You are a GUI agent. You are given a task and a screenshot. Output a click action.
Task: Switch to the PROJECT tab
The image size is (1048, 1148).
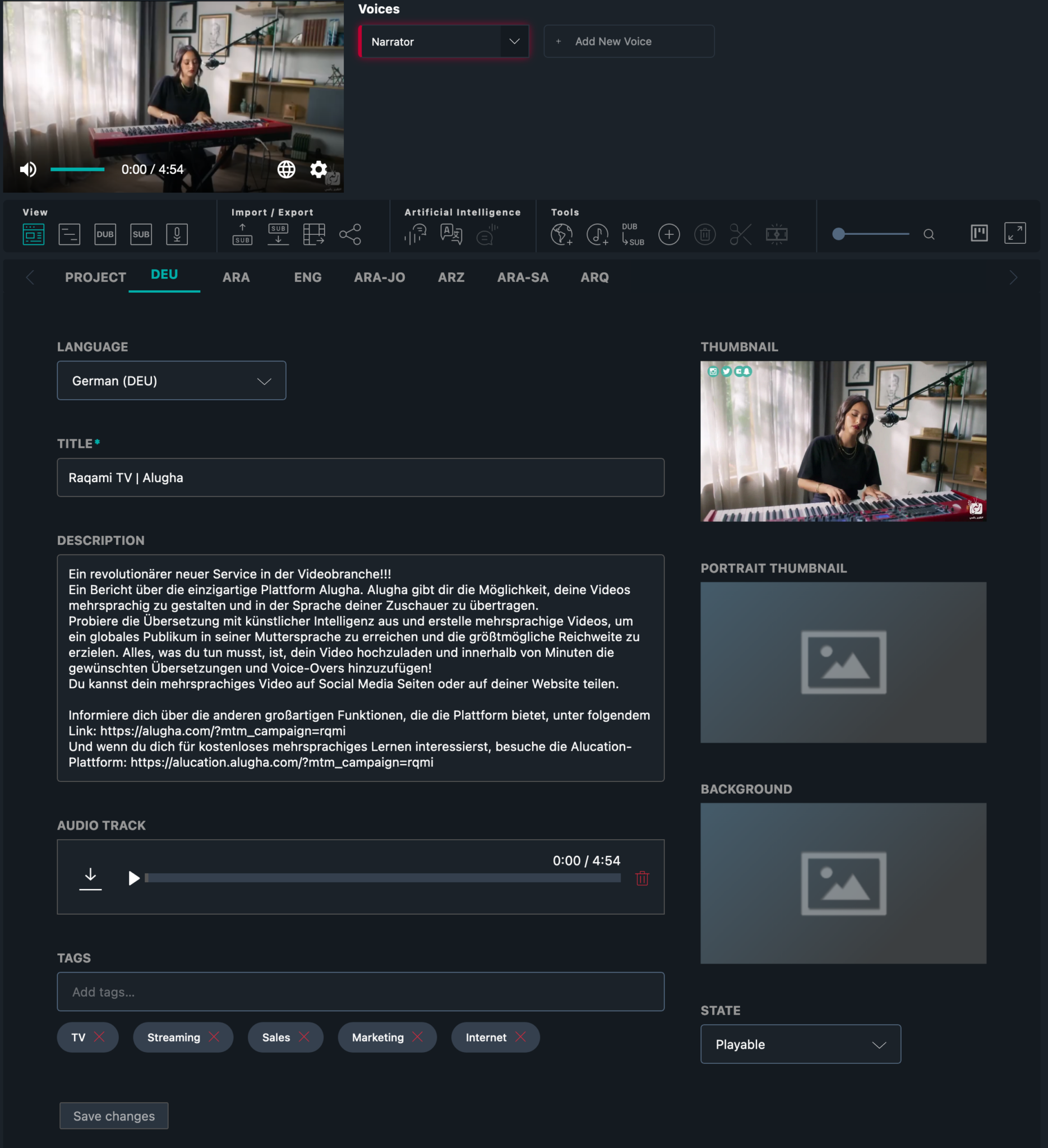95,277
